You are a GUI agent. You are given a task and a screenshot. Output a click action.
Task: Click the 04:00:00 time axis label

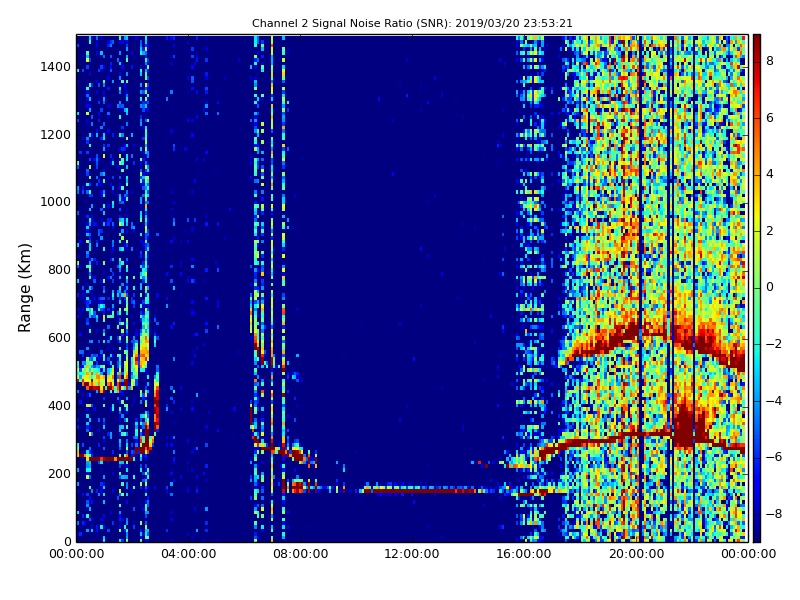(x=189, y=554)
